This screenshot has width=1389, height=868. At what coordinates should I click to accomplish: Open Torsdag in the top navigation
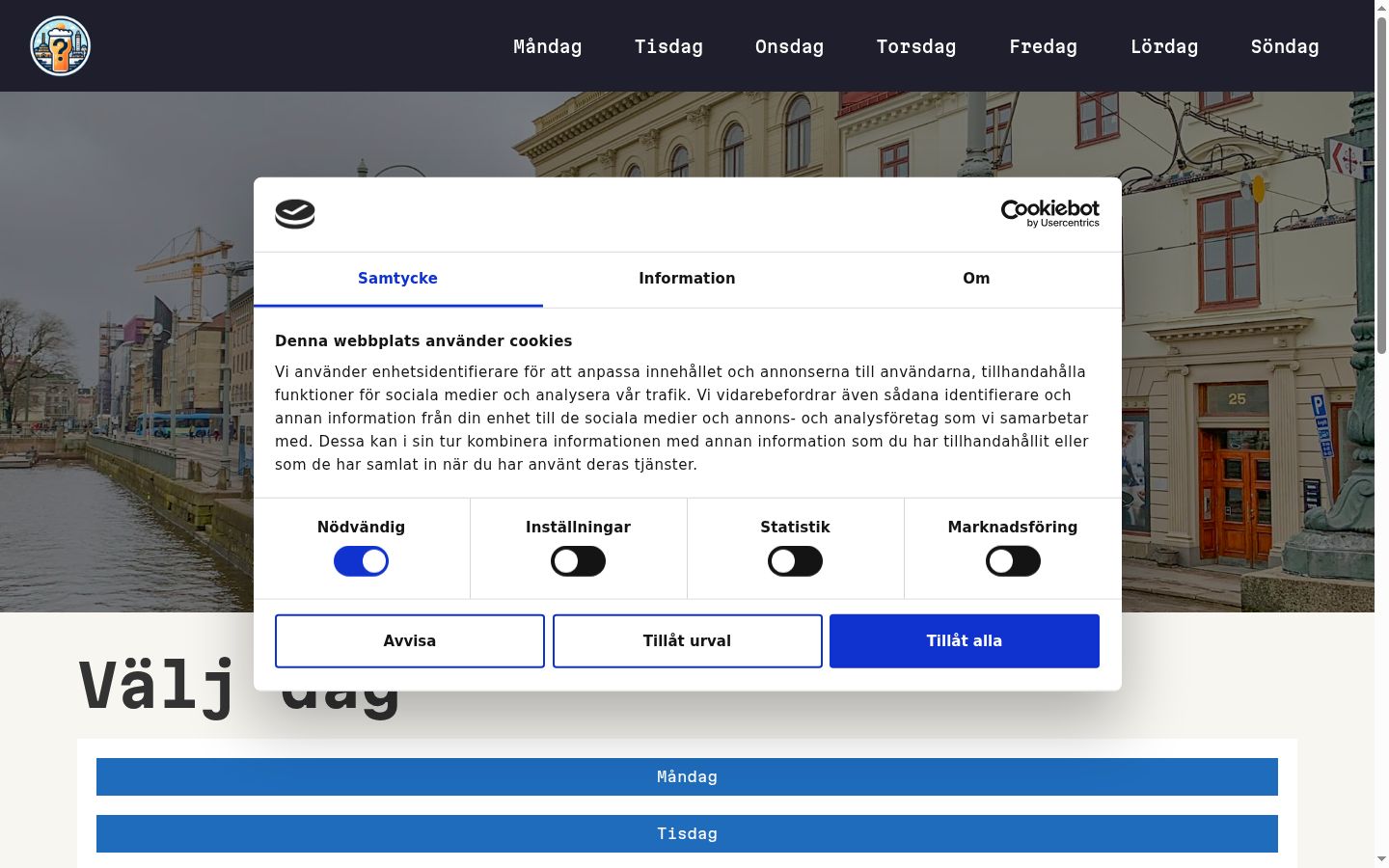tap(916, 46)
